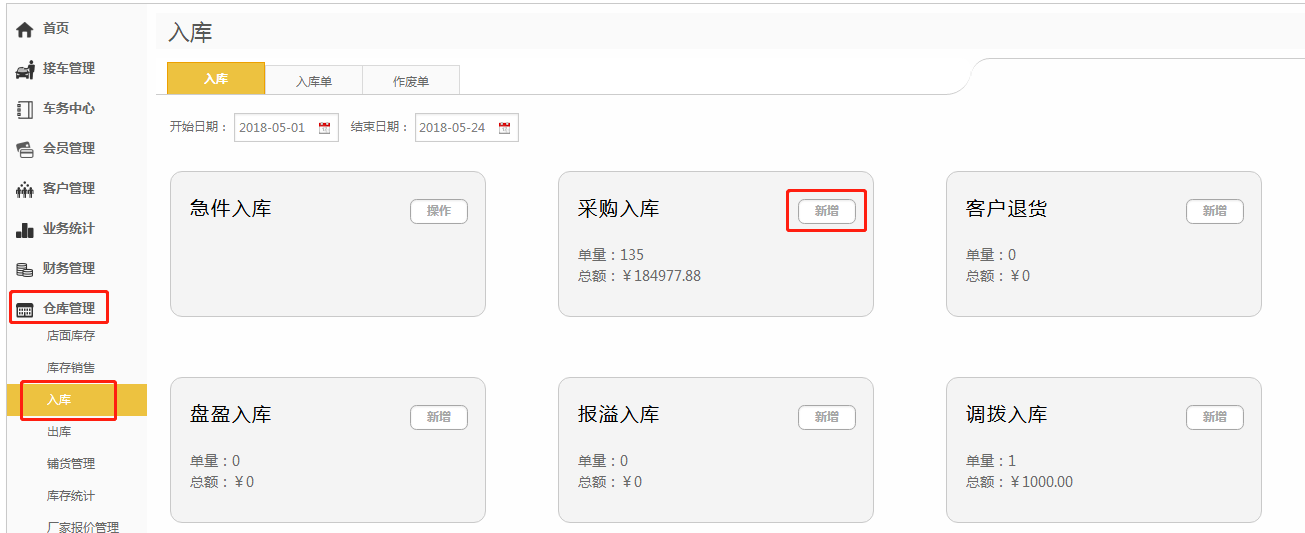Click the start date field showing 2018-05-01

pos(274,128)
